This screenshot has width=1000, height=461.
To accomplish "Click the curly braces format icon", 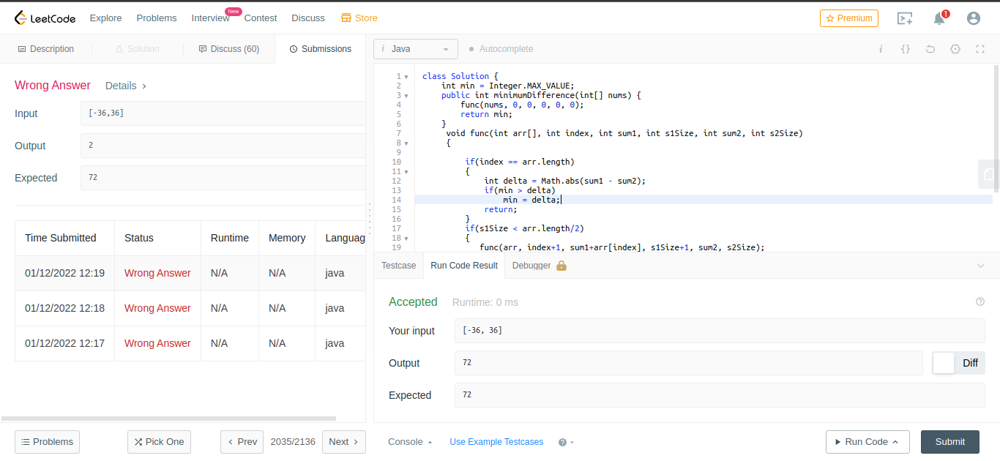I will (x=905, y=49).
